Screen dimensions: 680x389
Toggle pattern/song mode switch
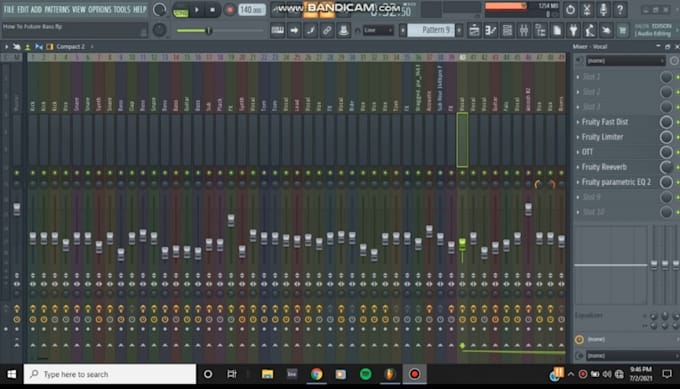click(180, 10)
